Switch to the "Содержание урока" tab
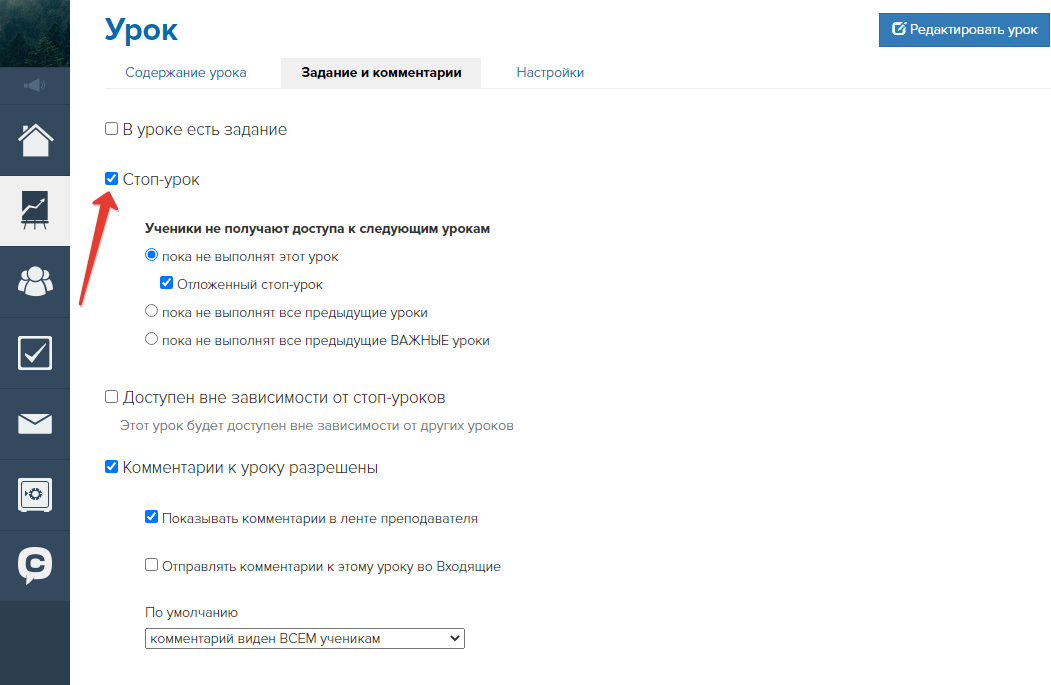This screenshot has width=1051, height=685. (186, 73)
